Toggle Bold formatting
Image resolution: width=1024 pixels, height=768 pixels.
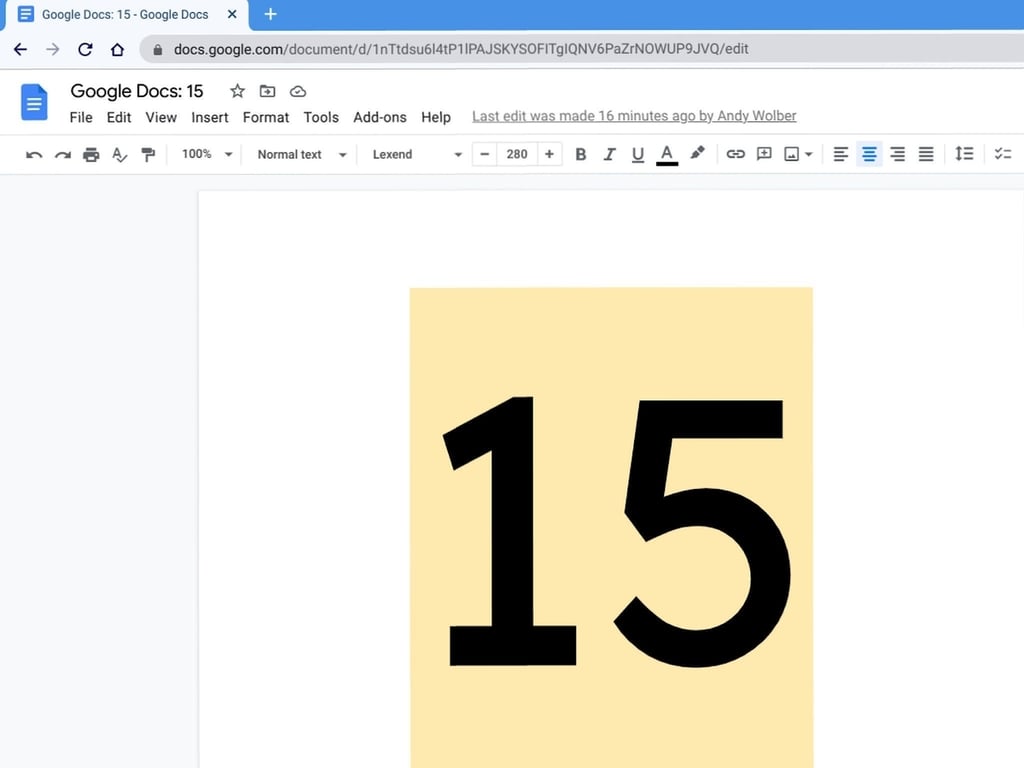580,154
